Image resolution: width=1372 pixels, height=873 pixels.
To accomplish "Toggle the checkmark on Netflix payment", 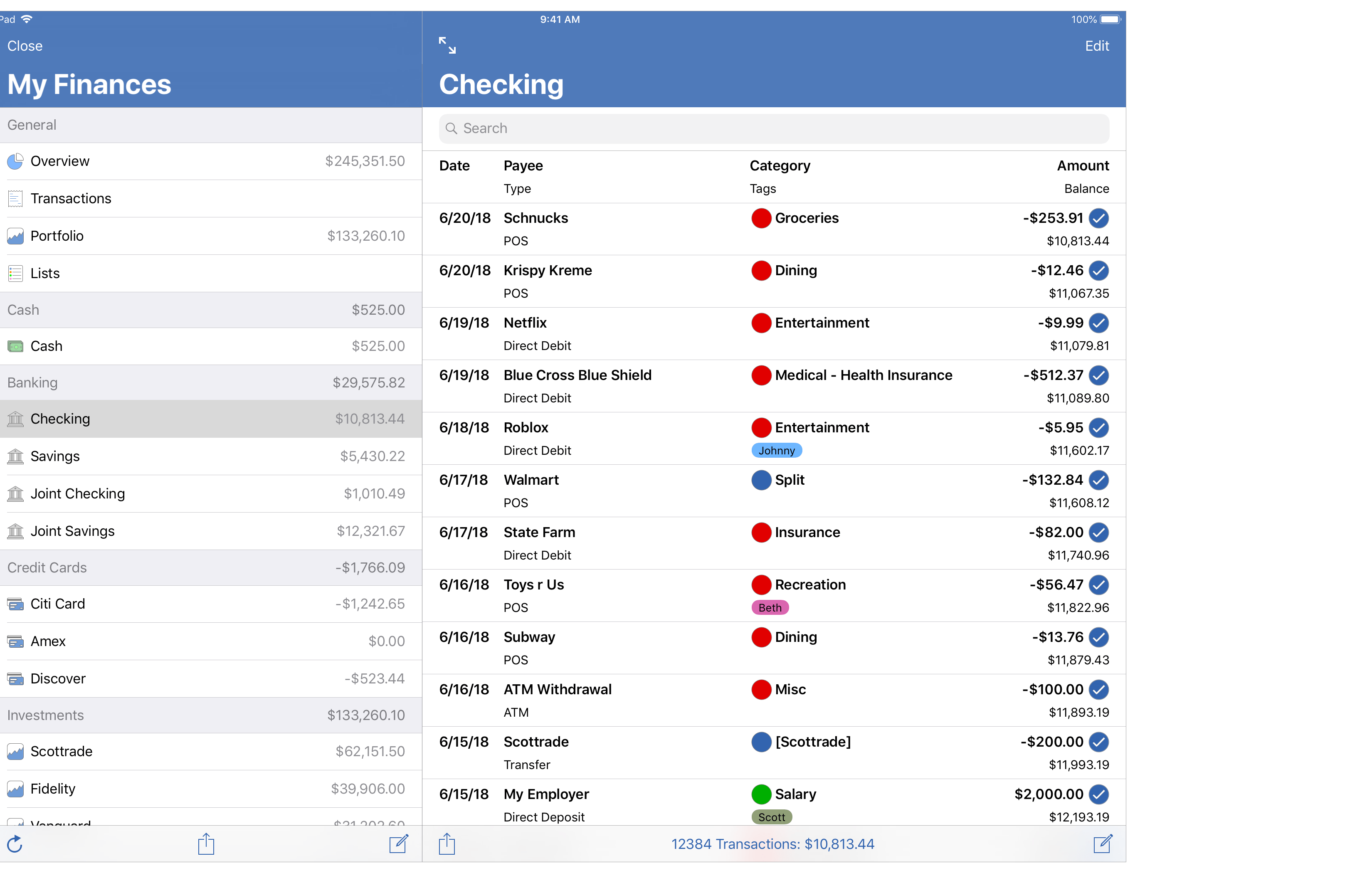I will 1098,323.
